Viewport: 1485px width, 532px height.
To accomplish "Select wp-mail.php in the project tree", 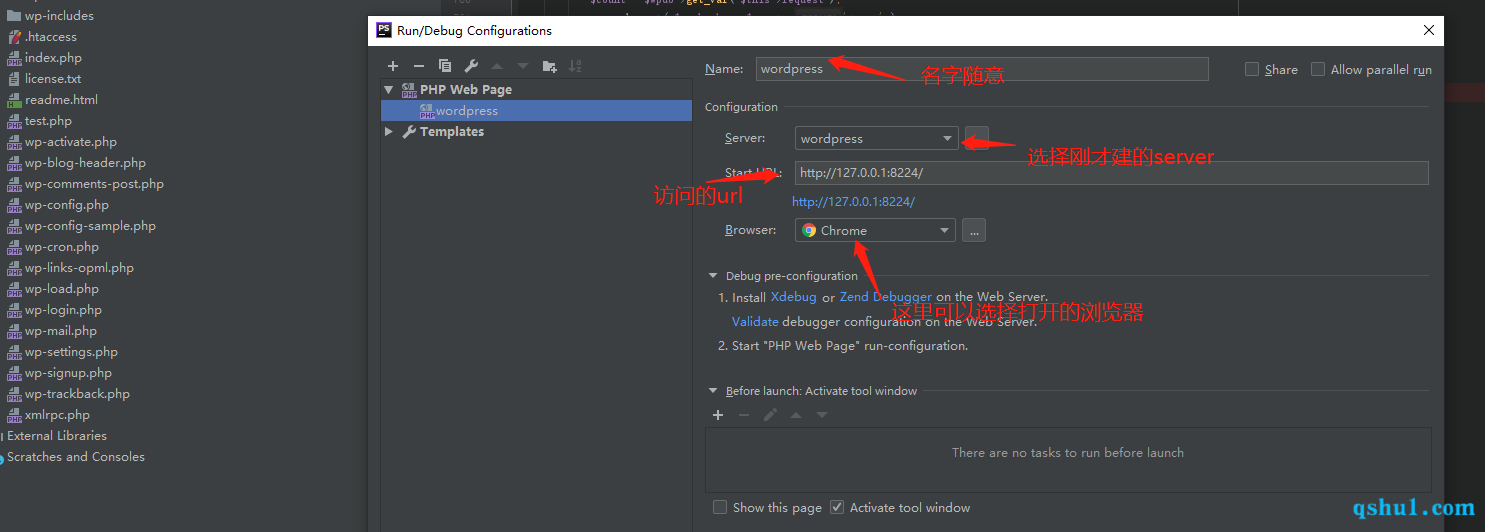I will click(x=61, y=331).
